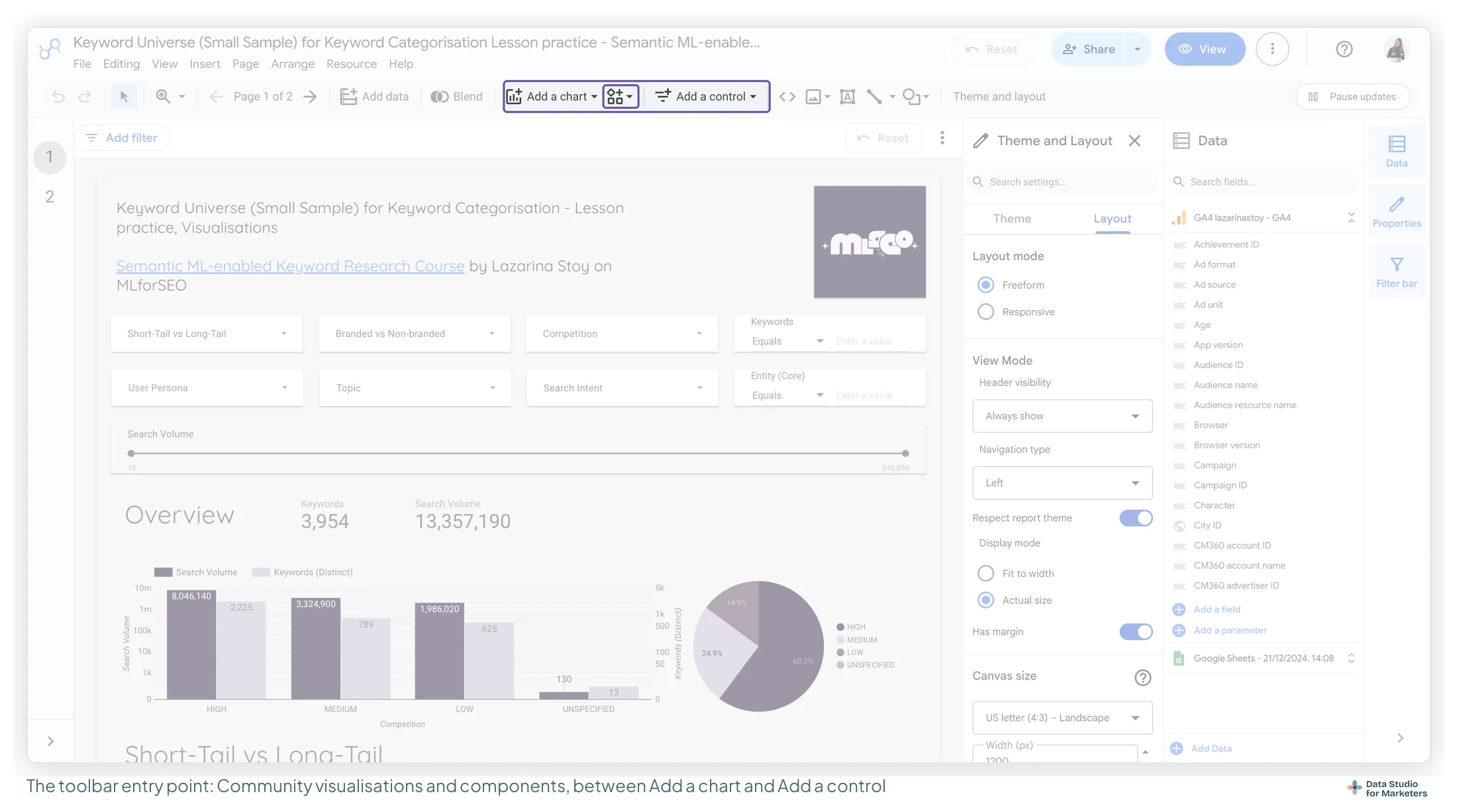Click the undo arrow icon
1457x812 pixels.
point(58,97)
